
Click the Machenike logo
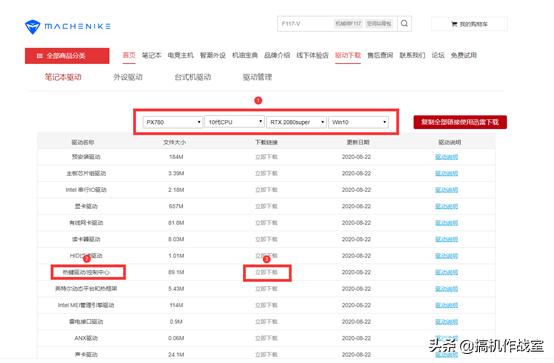(68, 27)
